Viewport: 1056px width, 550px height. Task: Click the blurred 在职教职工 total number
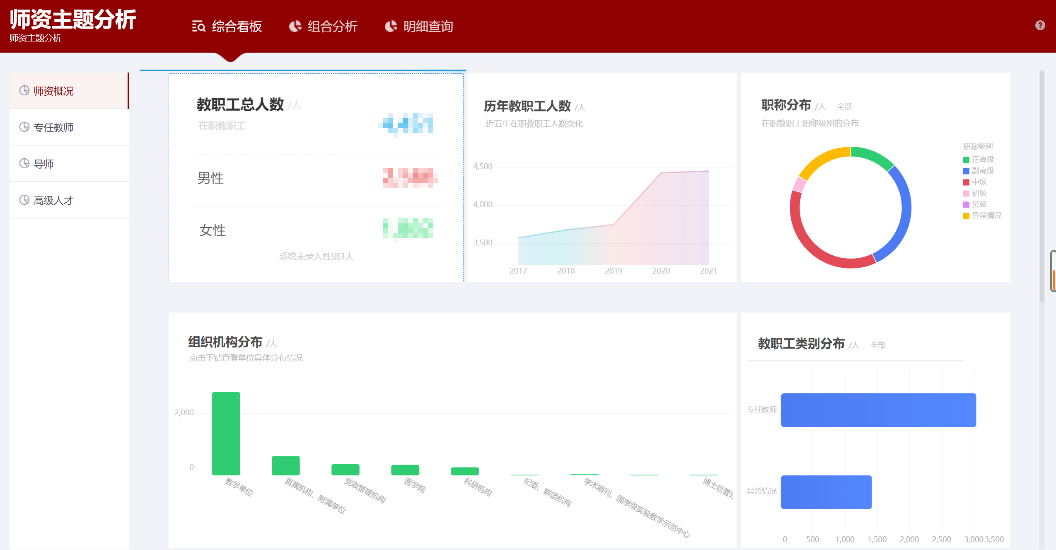coord(407,125)
